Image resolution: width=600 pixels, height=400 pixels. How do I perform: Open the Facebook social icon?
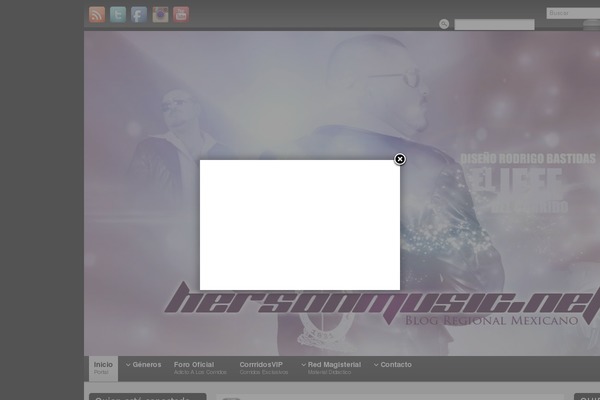(139, 15)
